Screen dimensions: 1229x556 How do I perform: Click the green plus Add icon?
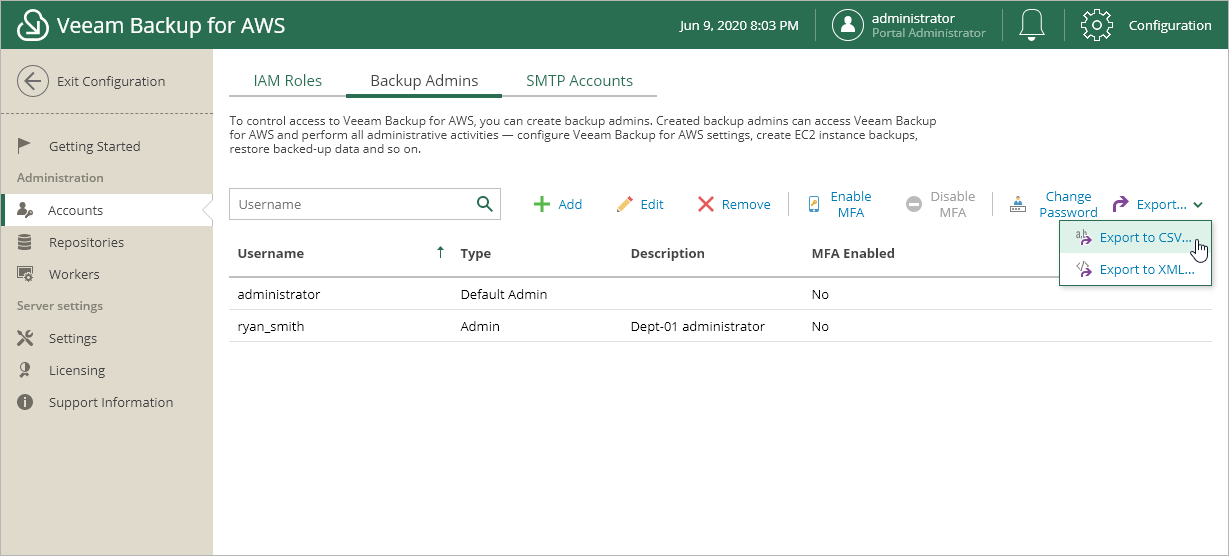(541, 204)
